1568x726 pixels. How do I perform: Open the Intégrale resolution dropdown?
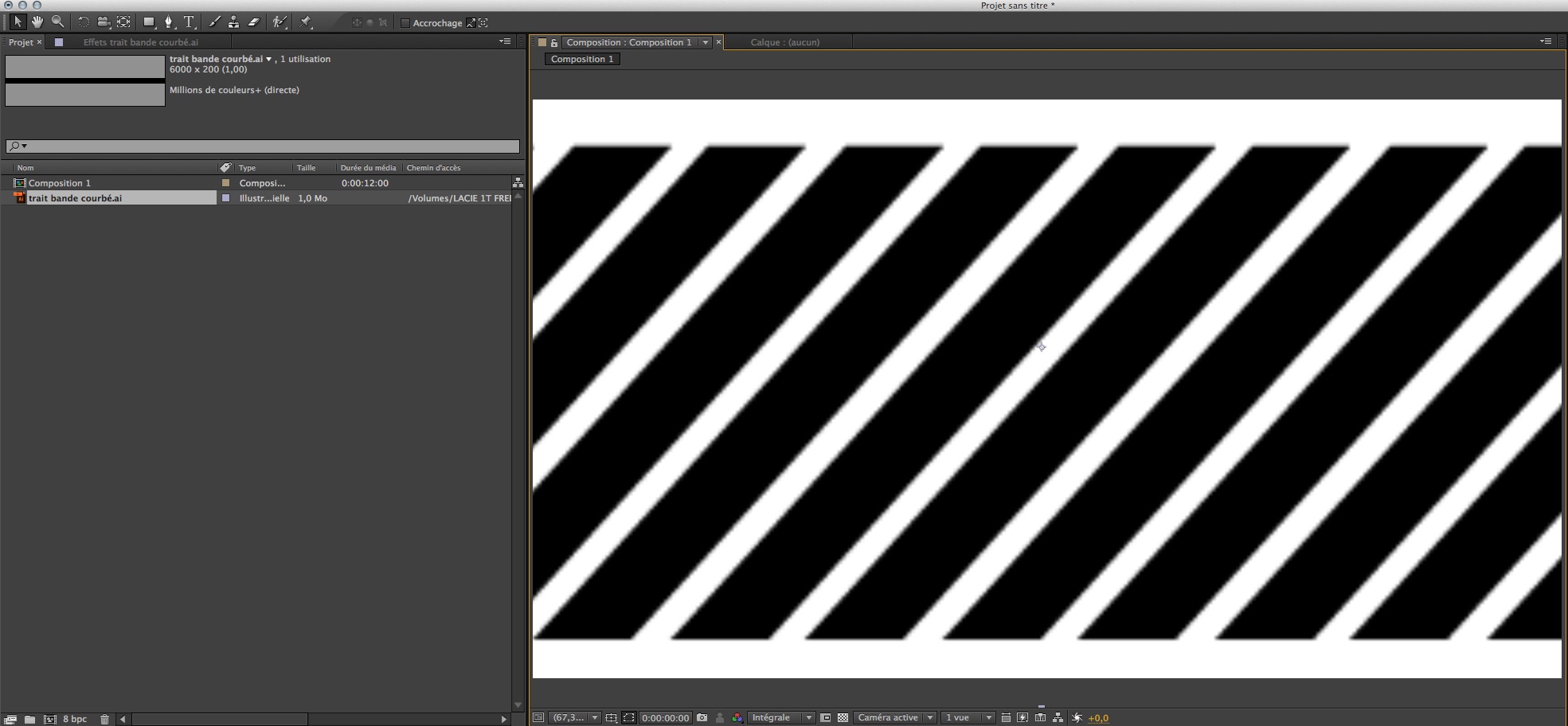810,717
